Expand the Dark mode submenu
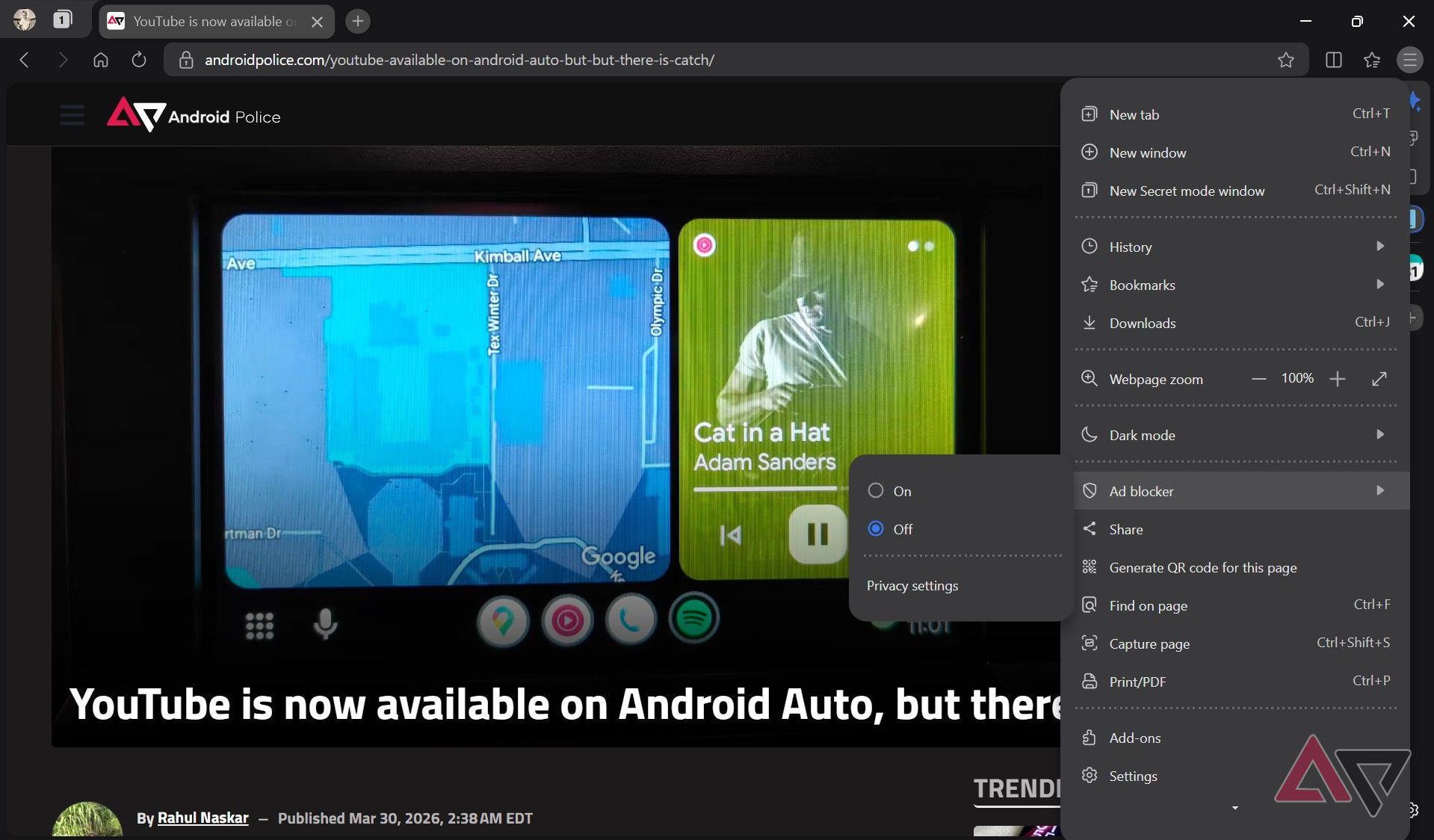The image size is (1434, 840). coord(1235,435)
